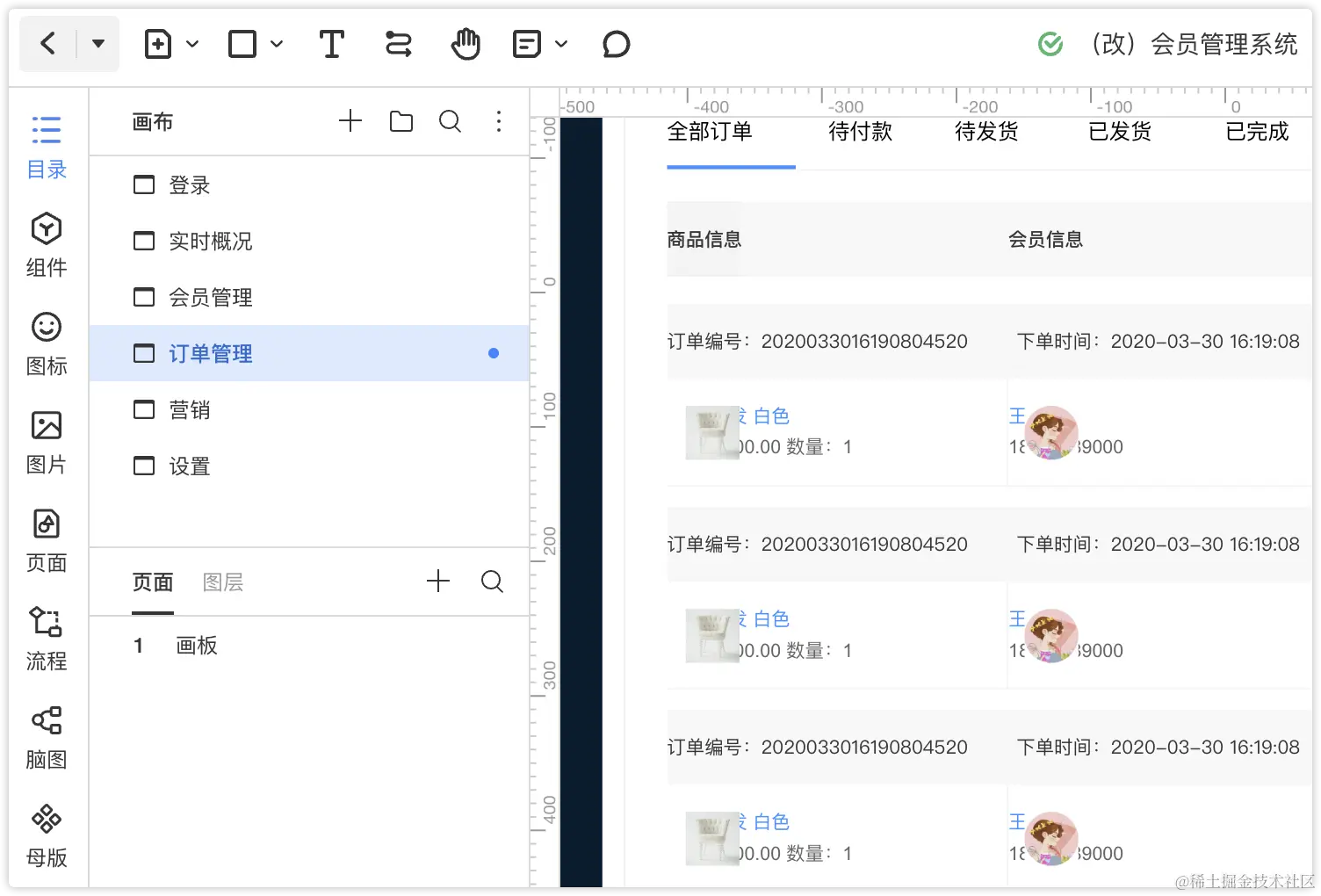Select page 1 画板
Viewport: 1321px width, 896px height.
(x=309, y=646)
